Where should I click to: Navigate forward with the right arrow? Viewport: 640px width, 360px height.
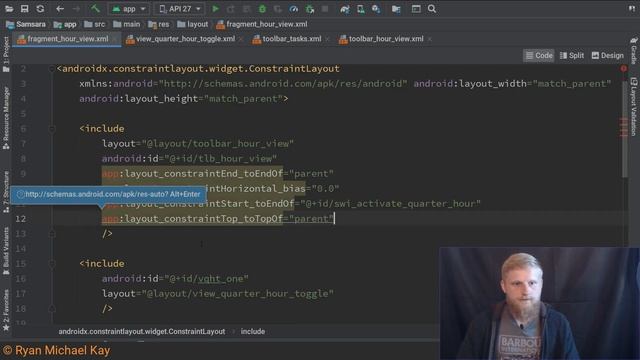click(76, 9)
